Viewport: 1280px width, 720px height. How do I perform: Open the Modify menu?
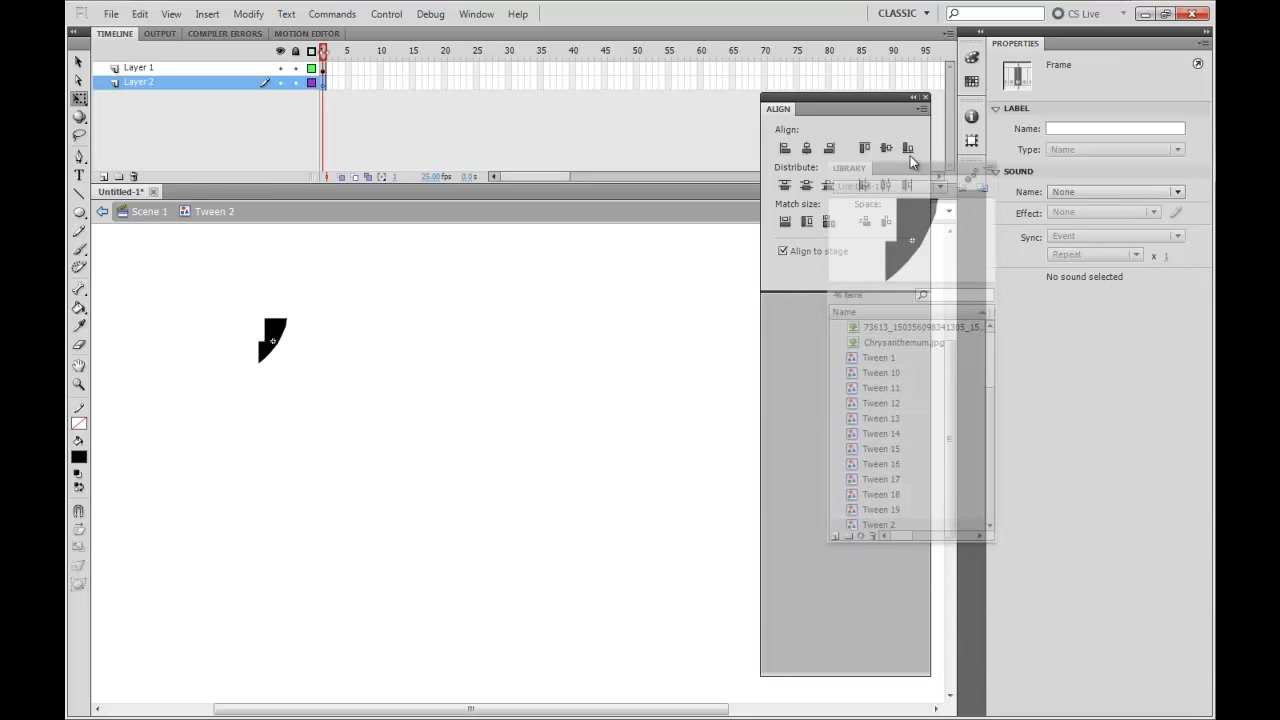pyautogui.click(x=248, y=14)
